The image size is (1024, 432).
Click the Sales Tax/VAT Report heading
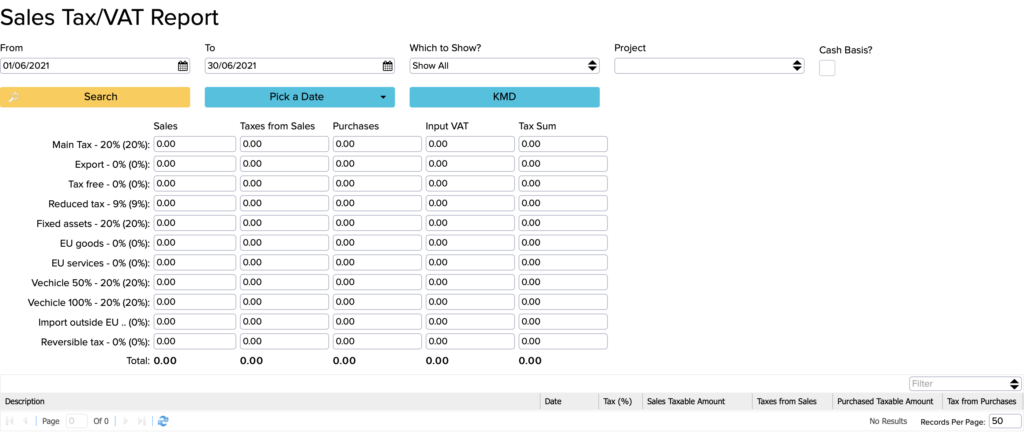click(110, 18)
